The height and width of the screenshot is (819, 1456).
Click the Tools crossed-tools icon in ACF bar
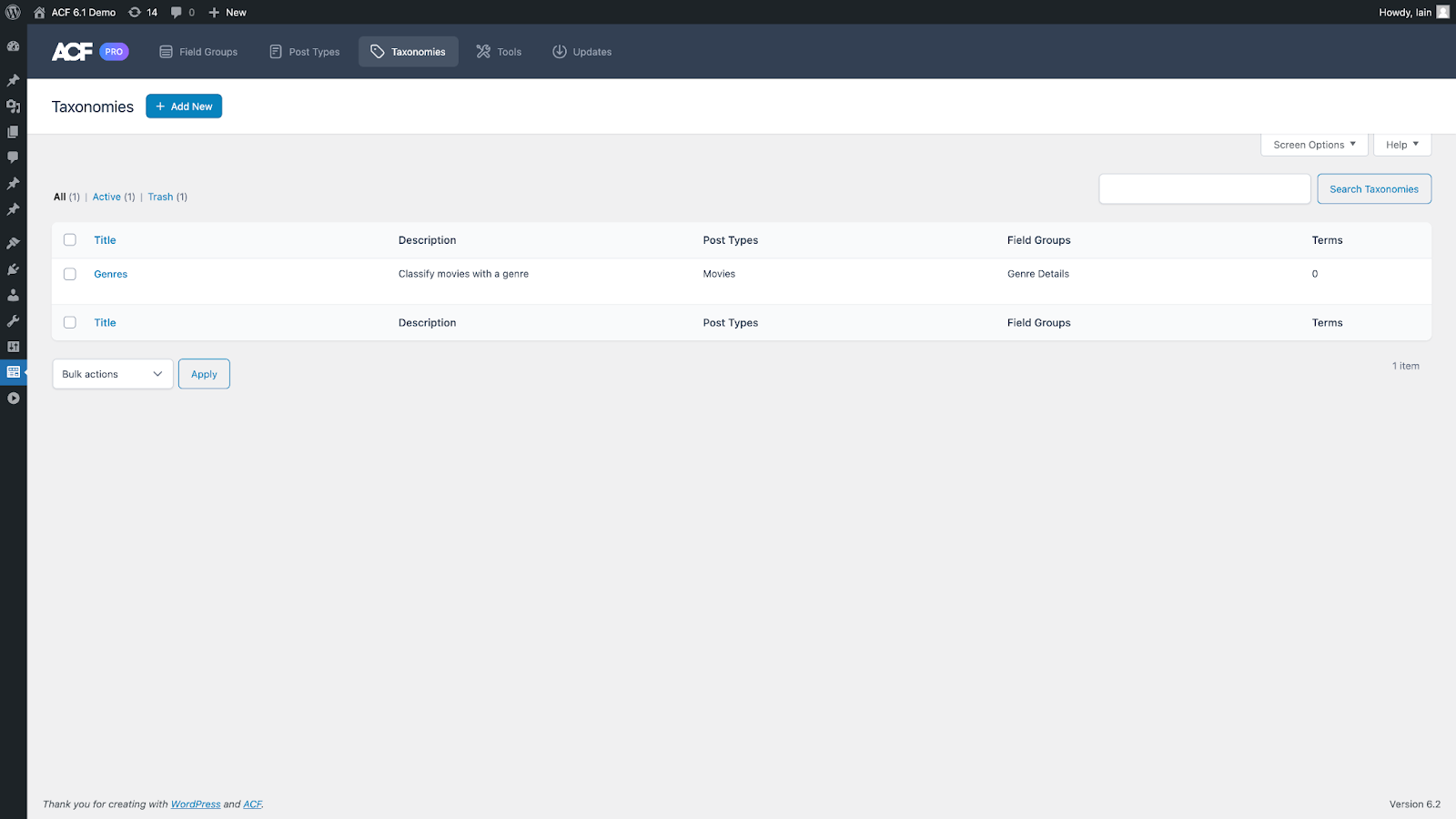[483, 52]
